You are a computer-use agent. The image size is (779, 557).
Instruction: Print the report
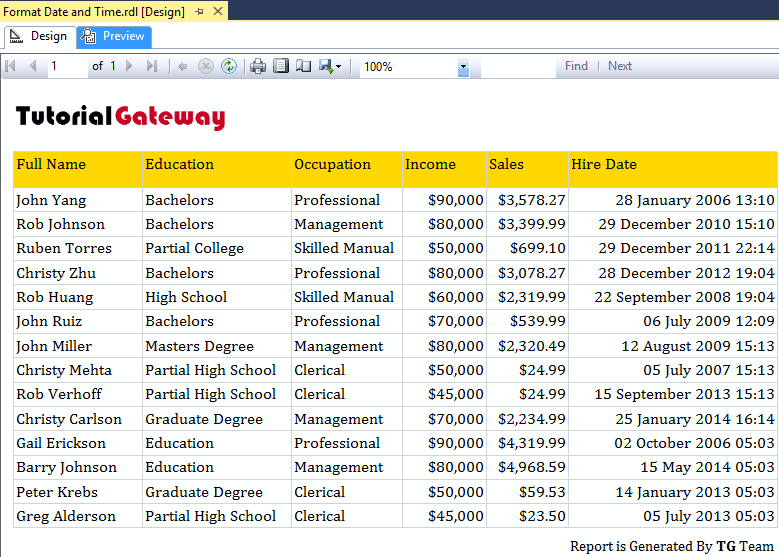(x=258, y=66)
